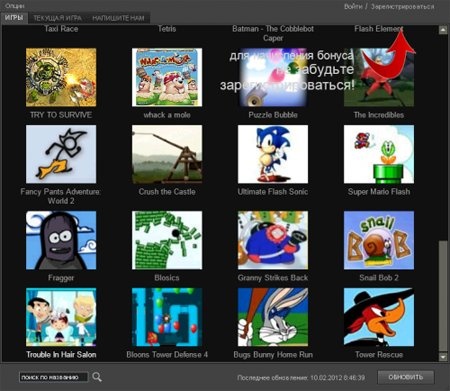Focus the поиск по названию search field
This screenshot has height=391, width=450.
[53, 377]
